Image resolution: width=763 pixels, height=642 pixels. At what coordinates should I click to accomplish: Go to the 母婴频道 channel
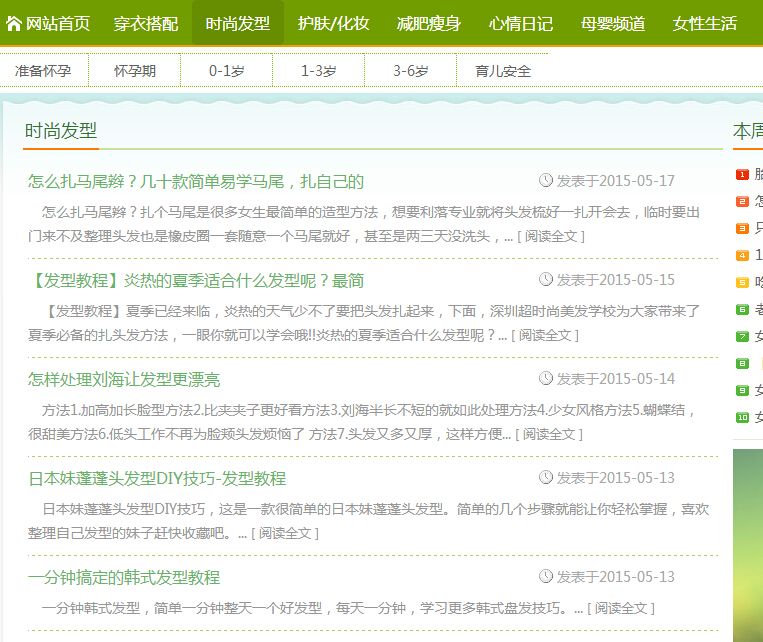tap(613, 23)
